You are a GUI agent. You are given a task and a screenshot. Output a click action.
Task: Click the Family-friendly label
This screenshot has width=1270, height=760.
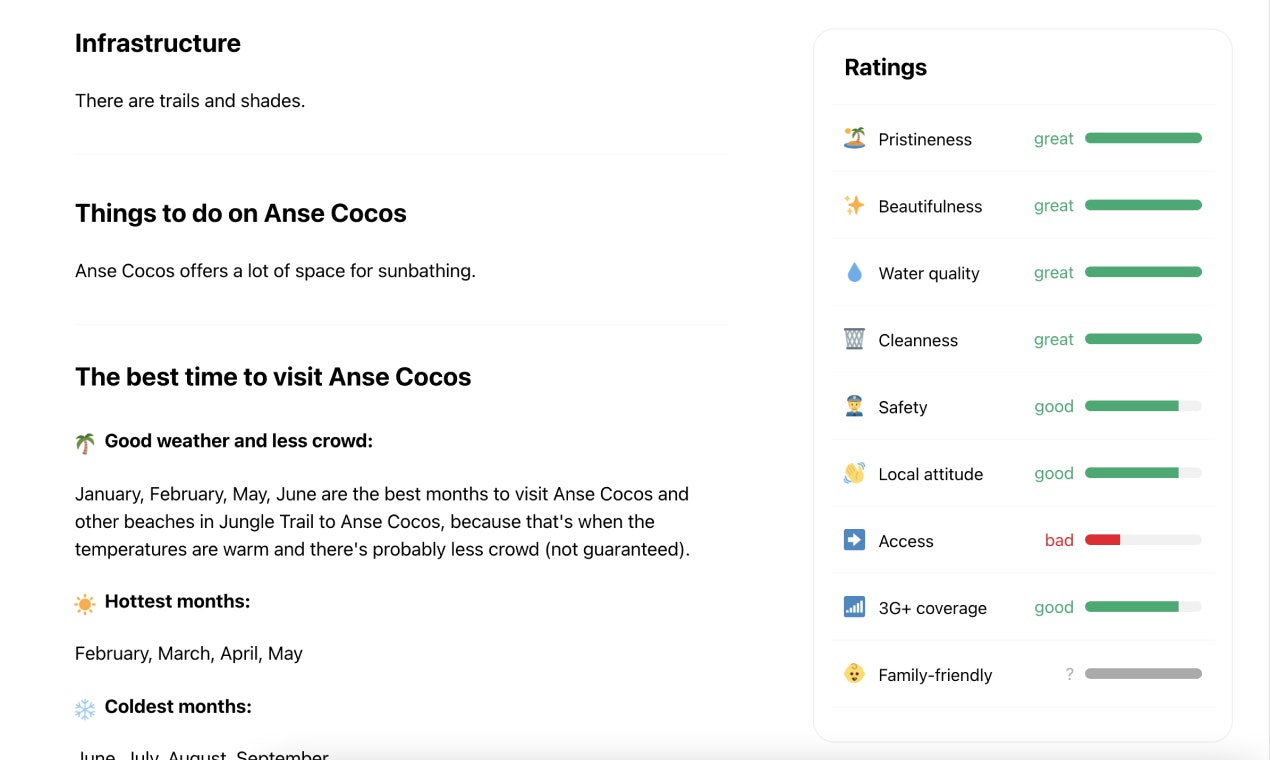click(x=935, y=675)
